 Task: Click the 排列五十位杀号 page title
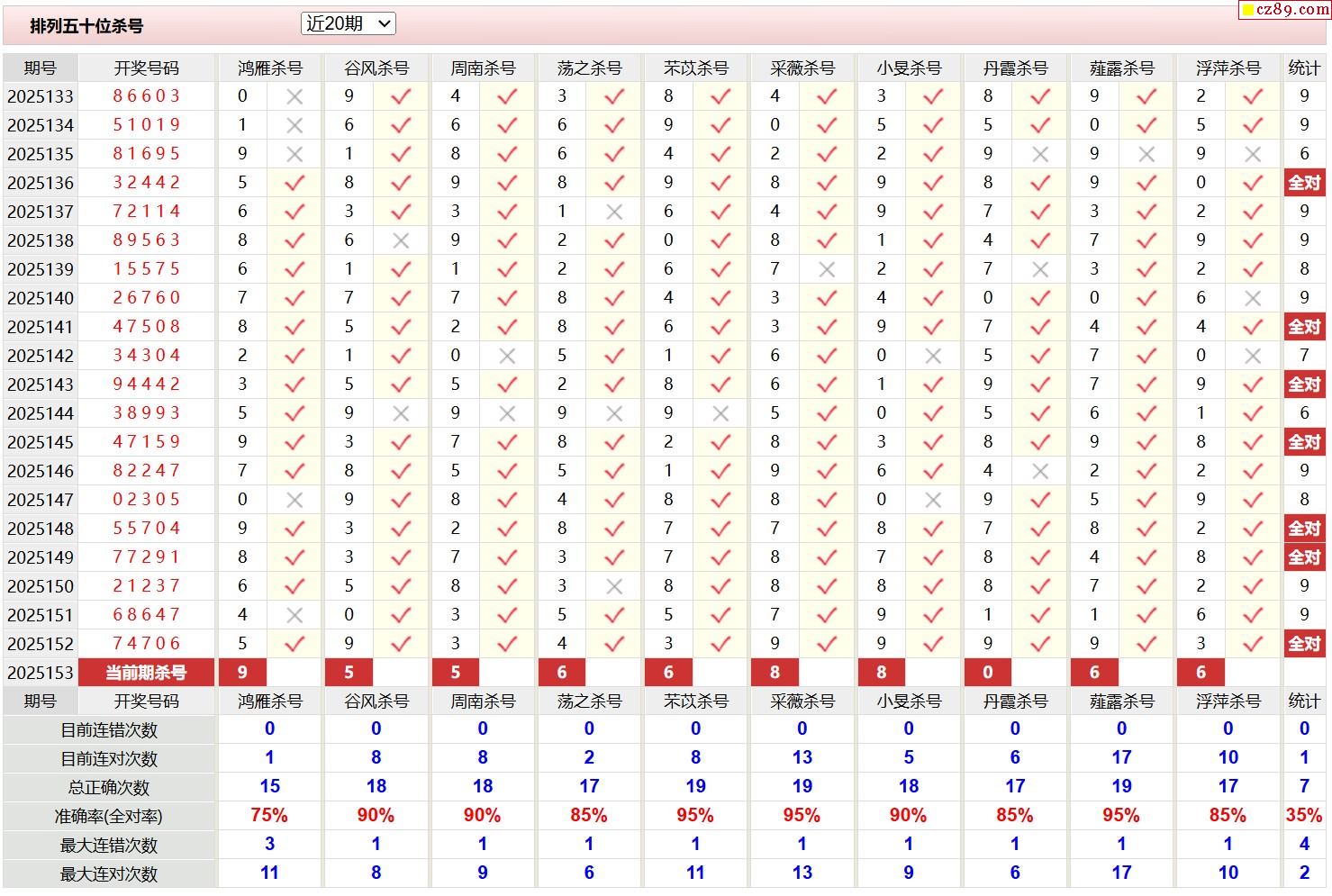coord(86,26)
